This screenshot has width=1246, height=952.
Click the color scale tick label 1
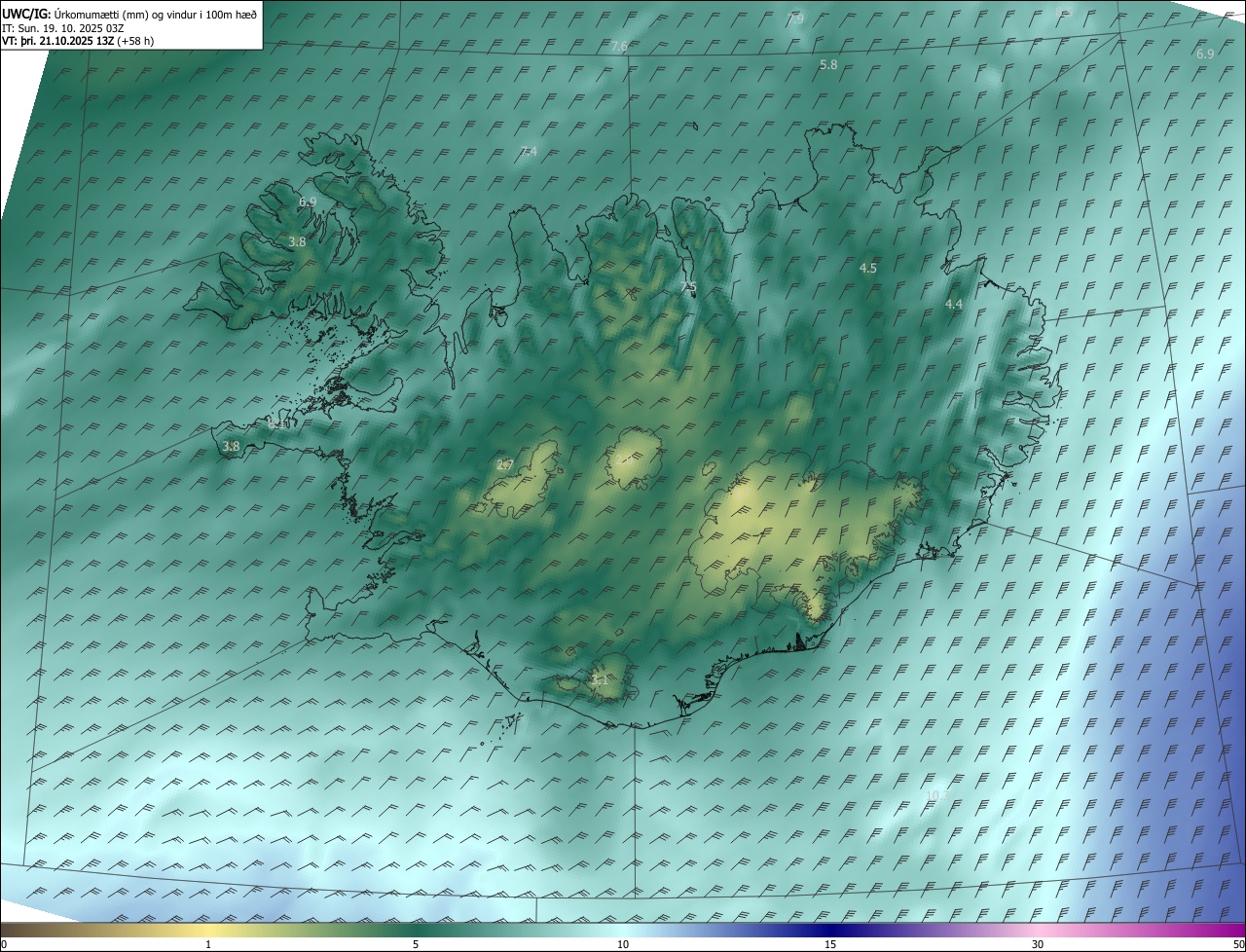click(x=208, y=945)
